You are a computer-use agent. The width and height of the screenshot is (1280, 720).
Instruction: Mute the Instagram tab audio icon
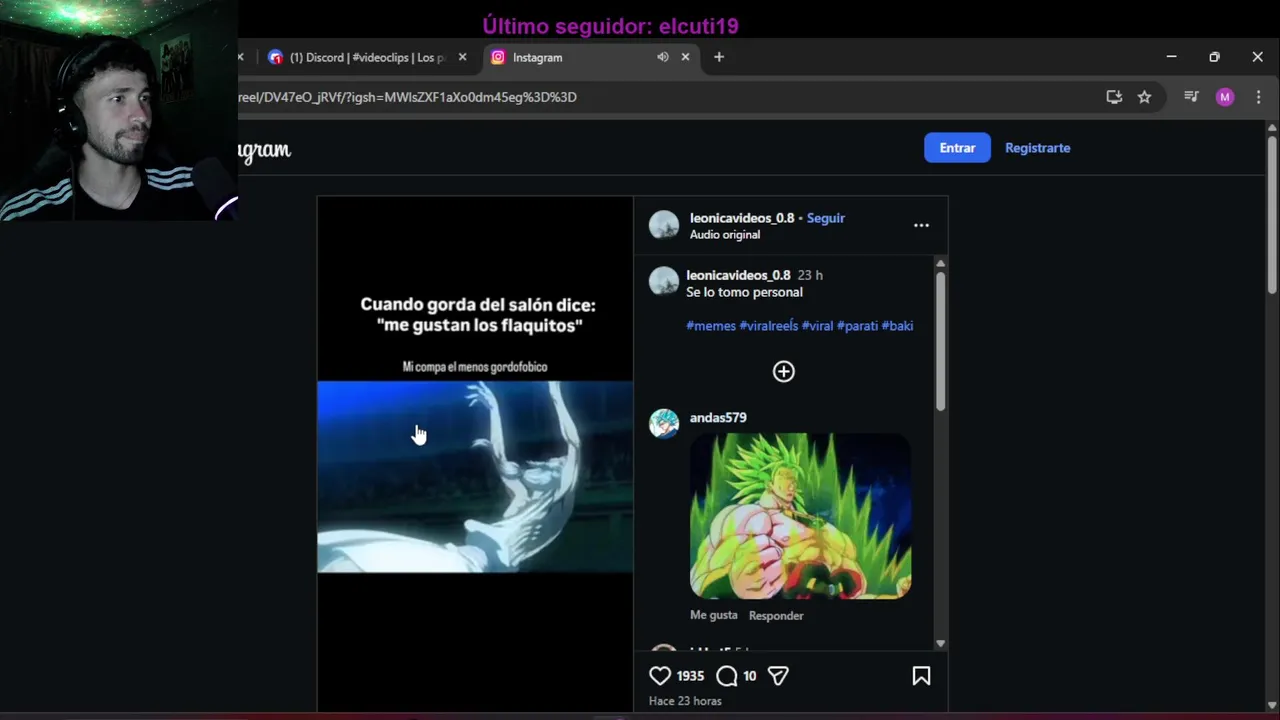pyautogui.click(x=662, y=57)
